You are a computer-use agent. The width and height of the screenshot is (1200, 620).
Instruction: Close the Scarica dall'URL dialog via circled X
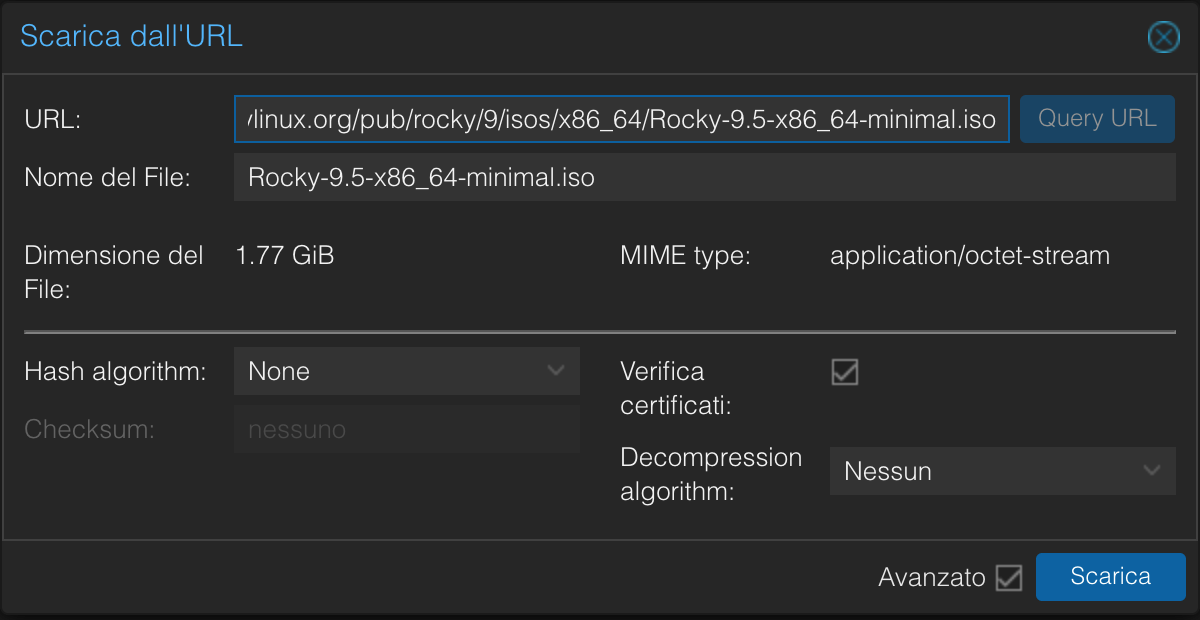[x=1163, y=37]
